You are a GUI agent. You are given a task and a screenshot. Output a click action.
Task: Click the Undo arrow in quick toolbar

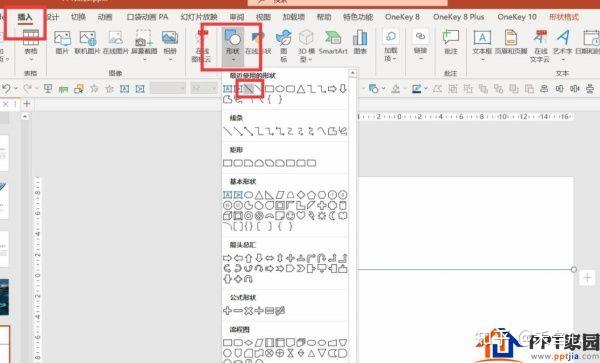(6, 89)
